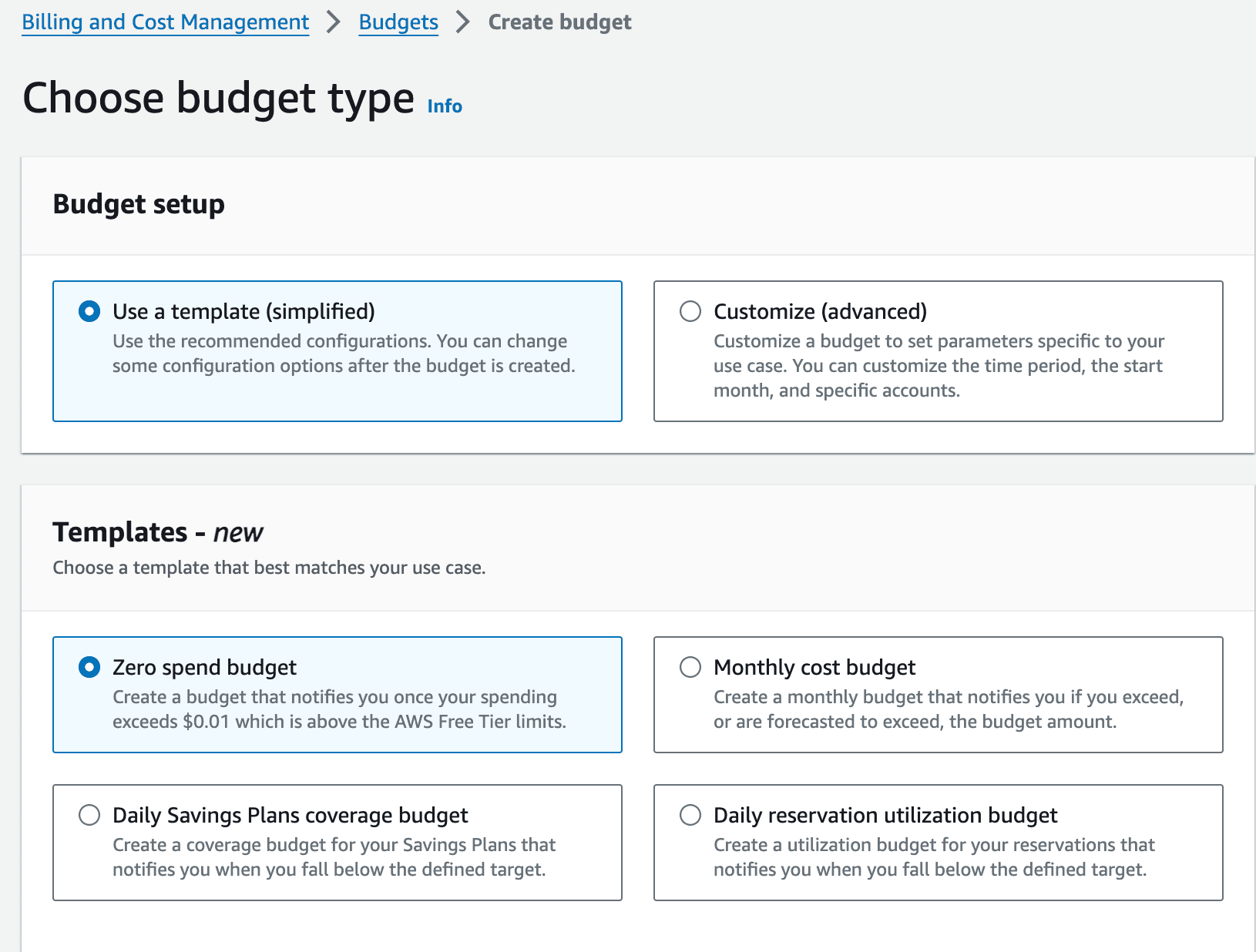Click the Monthly cost budget card description
The height and width of the screenshot is (952, 1256).
point(948,709)
